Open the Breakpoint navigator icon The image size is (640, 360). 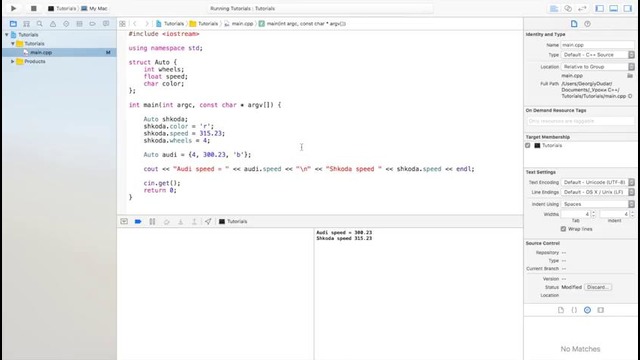[93, 24]
